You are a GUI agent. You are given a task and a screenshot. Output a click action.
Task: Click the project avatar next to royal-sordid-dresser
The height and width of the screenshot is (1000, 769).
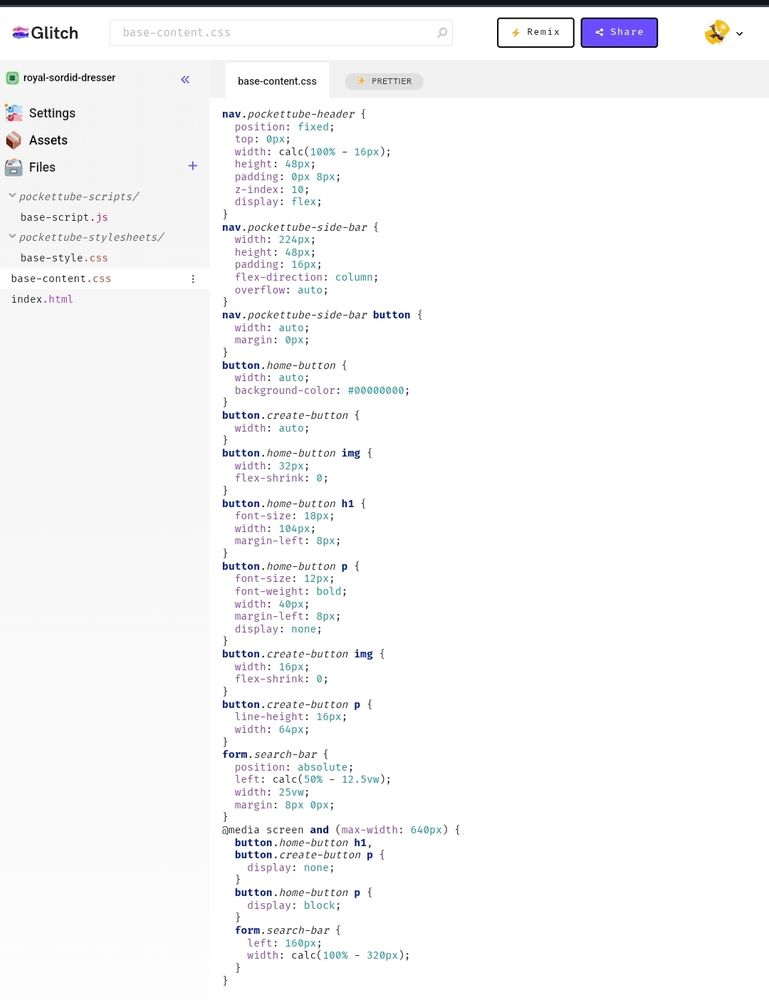click(x=12, y=78)
